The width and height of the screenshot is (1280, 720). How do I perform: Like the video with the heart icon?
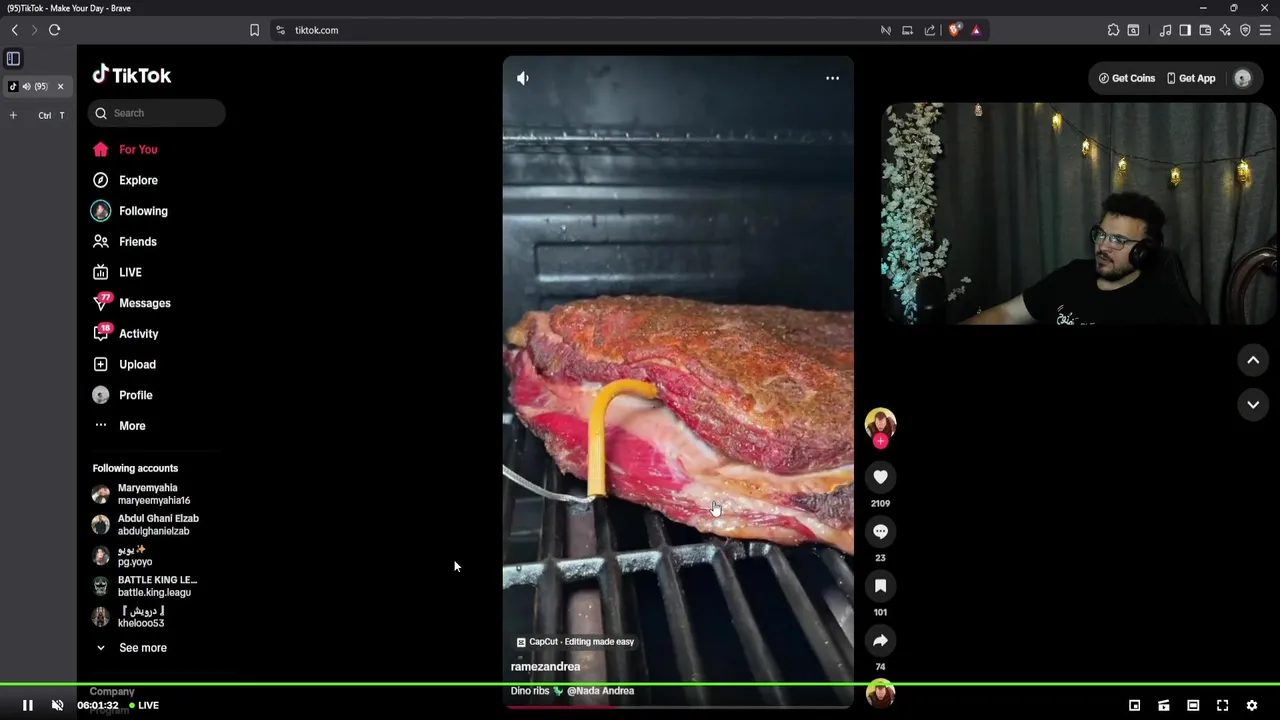pyautogui.click(x=880, y=477)
